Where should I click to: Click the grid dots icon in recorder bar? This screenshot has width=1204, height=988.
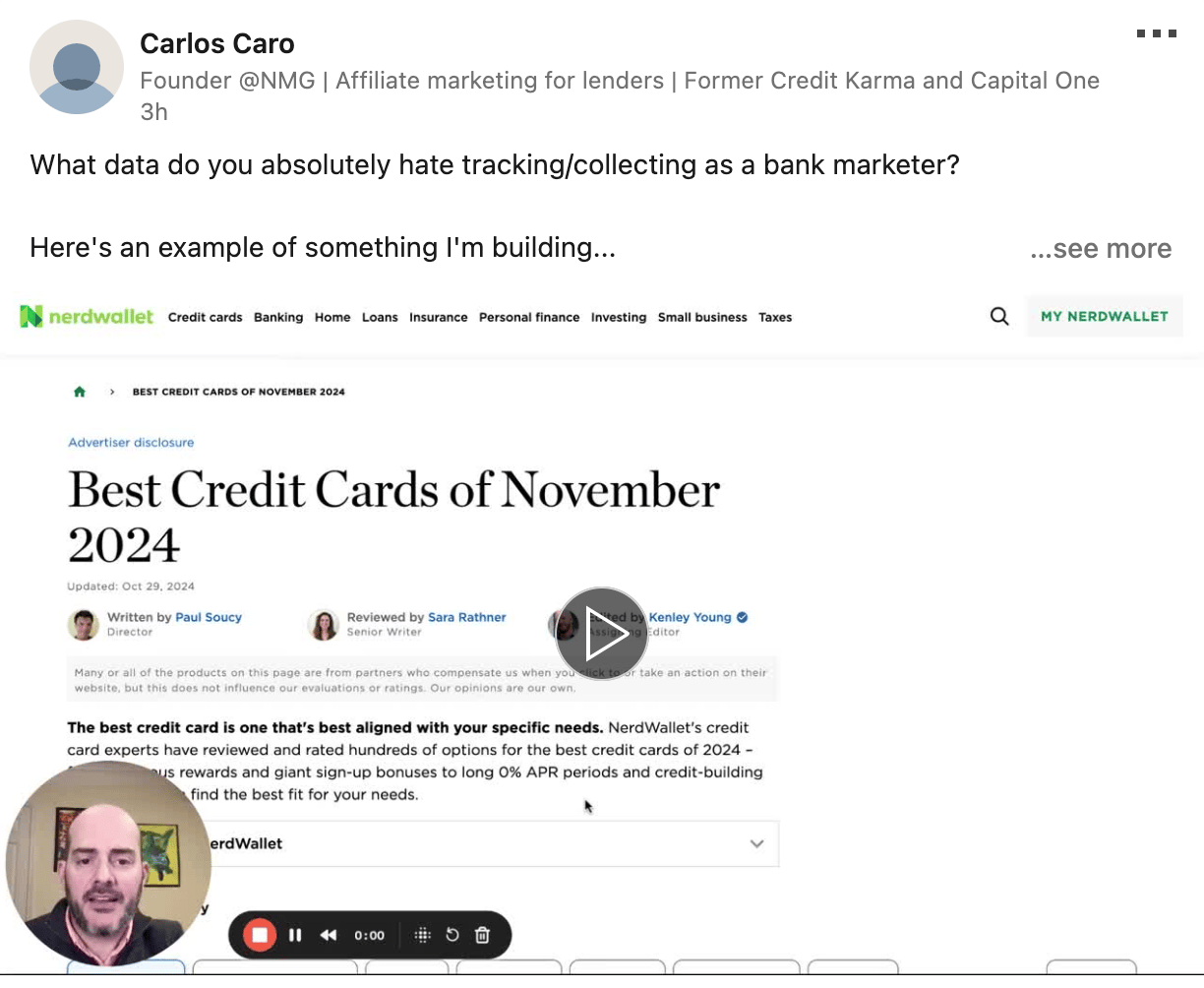point(422,935)
